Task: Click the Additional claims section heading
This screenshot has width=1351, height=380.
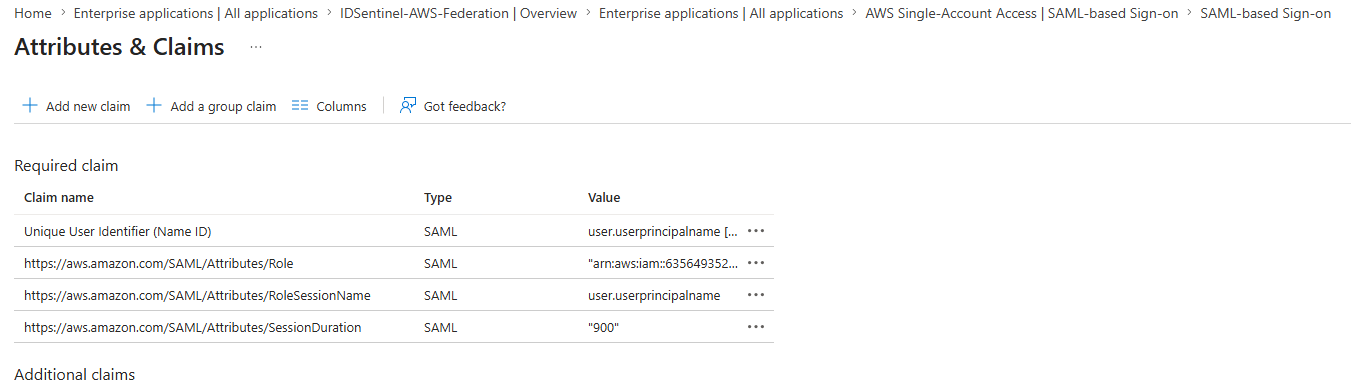Action: click(74, 374)
